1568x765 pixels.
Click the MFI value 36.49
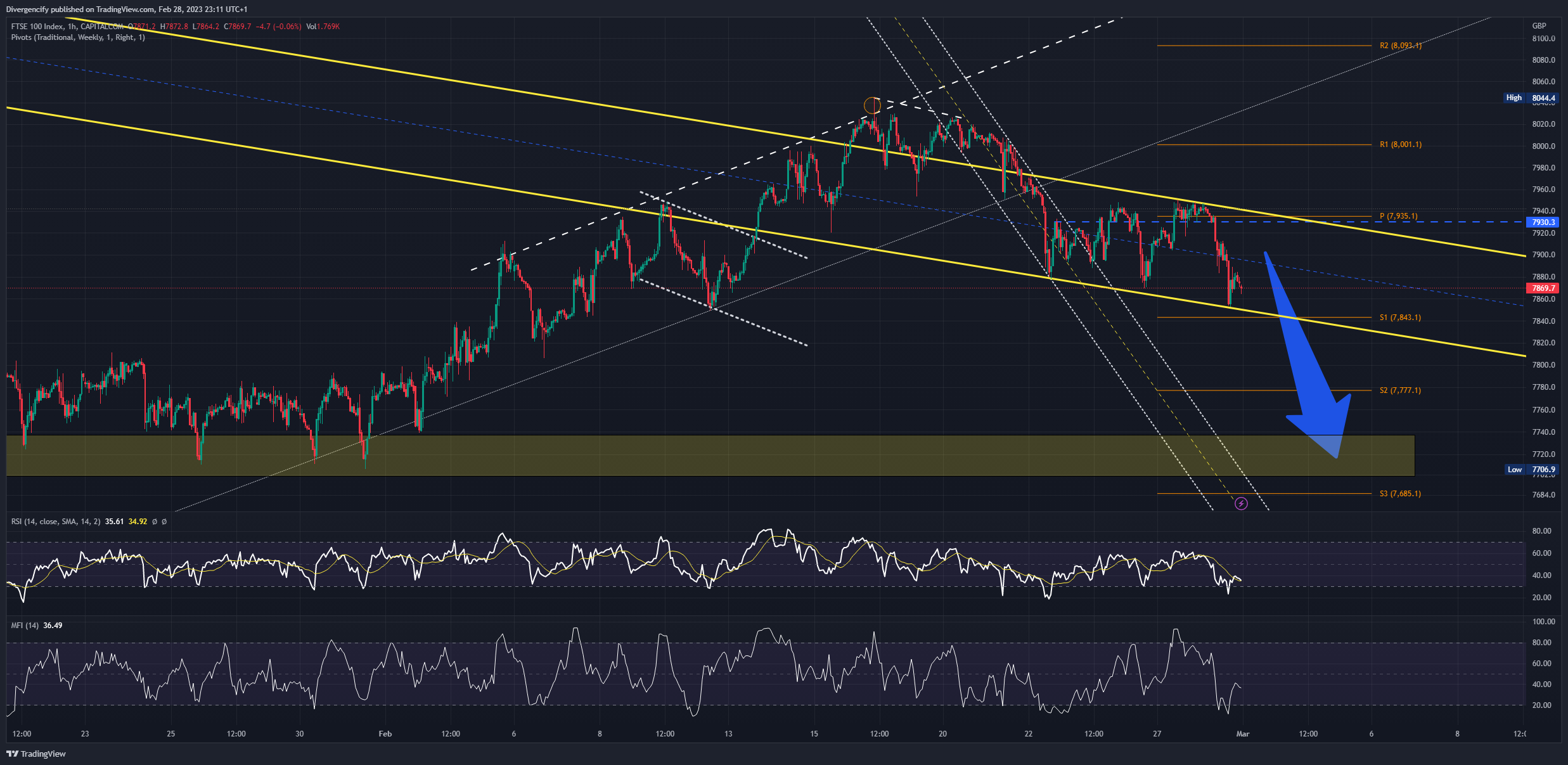pyautogui.click(x=53, y=626)
